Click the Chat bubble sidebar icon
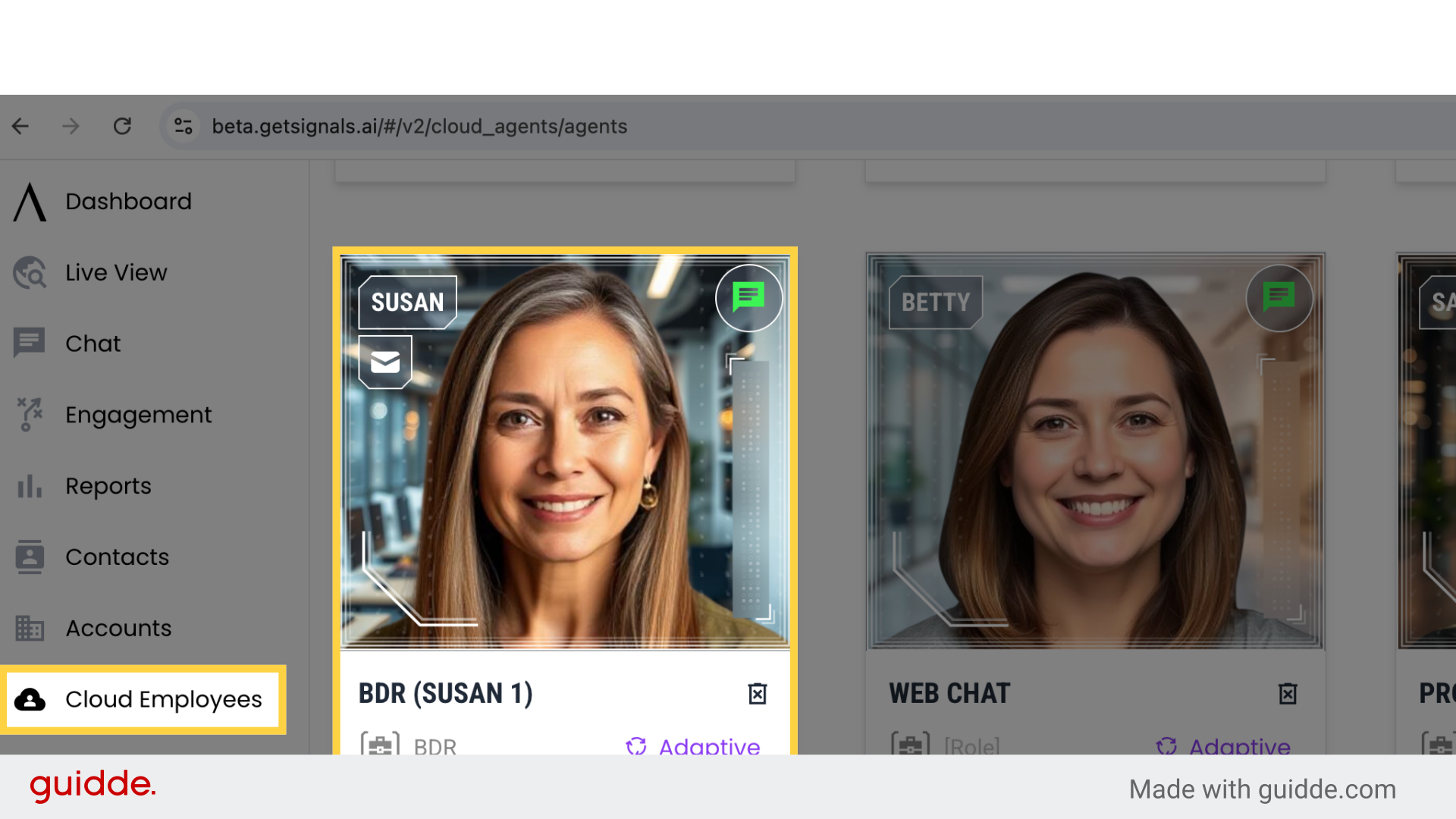This screenshot has height=819, width=1456. [30, 343]
